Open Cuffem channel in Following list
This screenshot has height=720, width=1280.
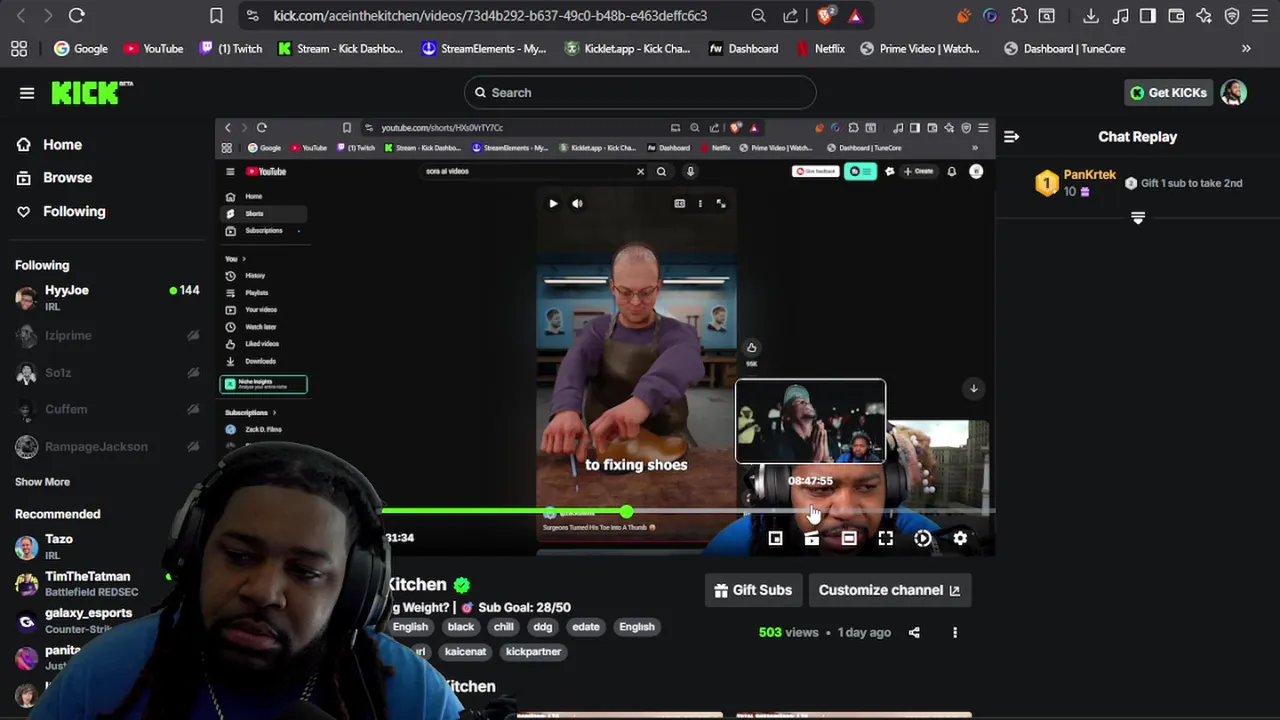[107, 410]
